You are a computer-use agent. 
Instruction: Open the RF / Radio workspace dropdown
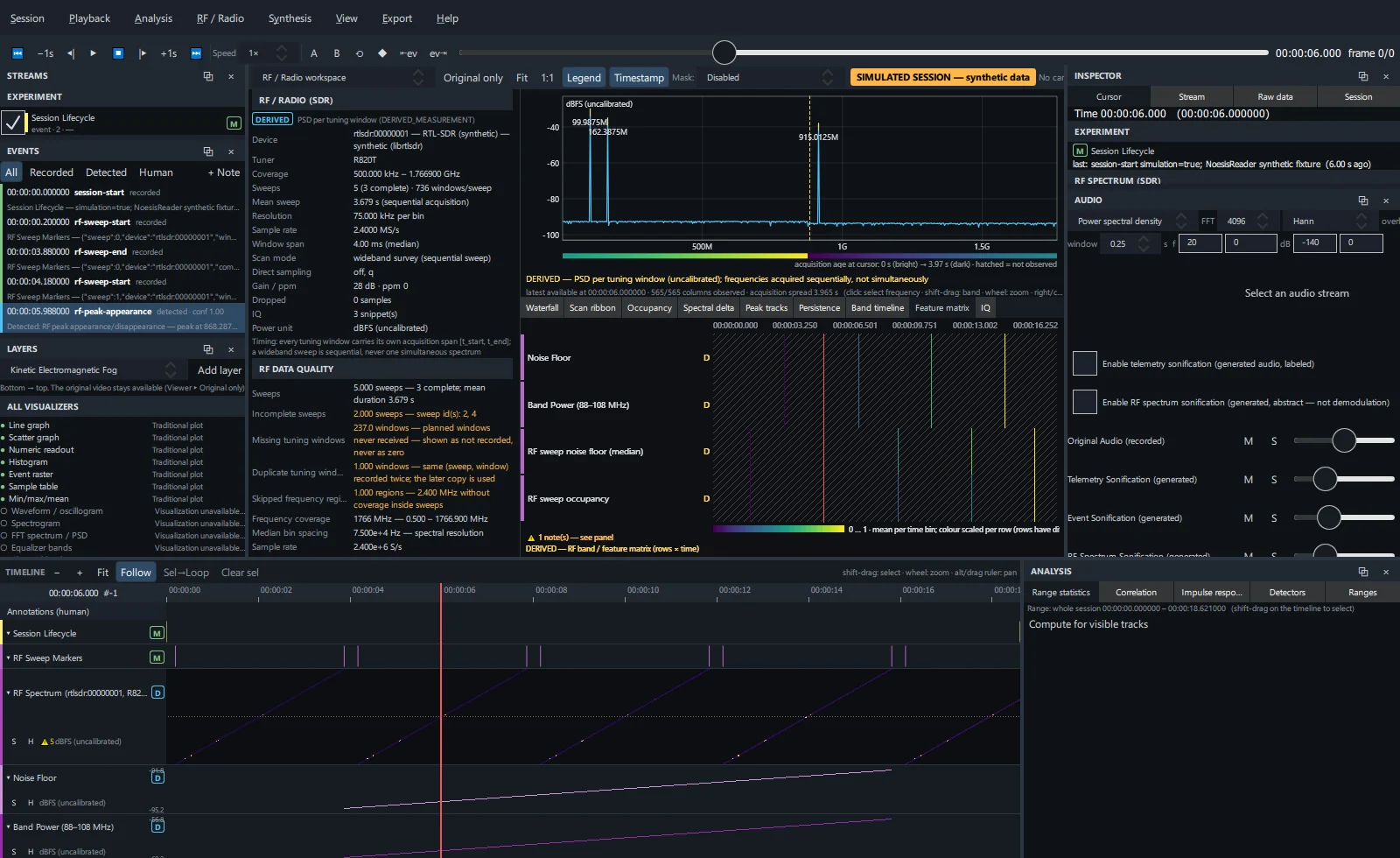tap(342, 77)
